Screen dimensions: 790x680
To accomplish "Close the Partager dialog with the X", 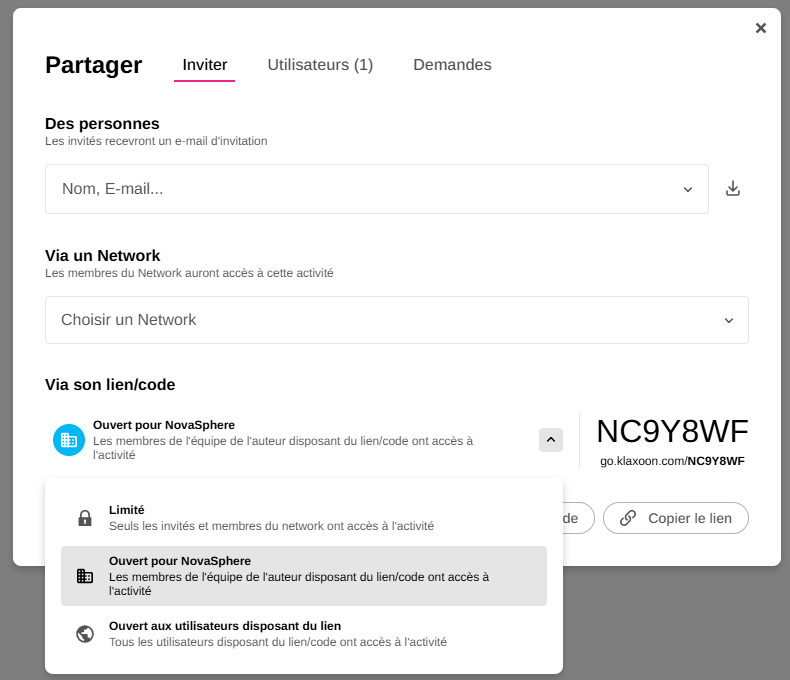I will 761,28.
